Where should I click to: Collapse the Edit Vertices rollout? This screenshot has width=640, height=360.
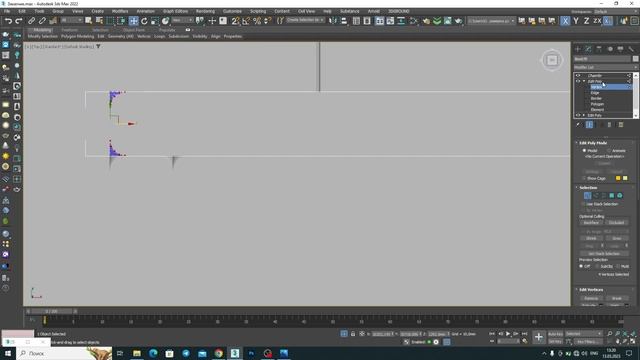pyautogui.click(x=591, y=290)
